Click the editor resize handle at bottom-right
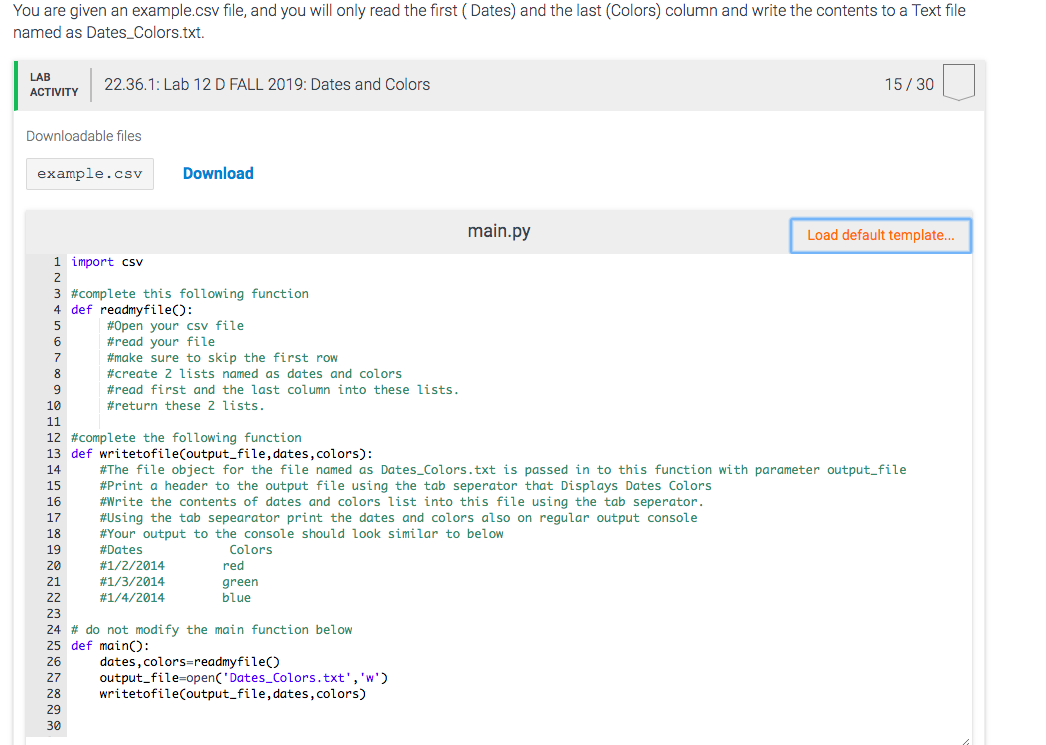 click(965, 738)
